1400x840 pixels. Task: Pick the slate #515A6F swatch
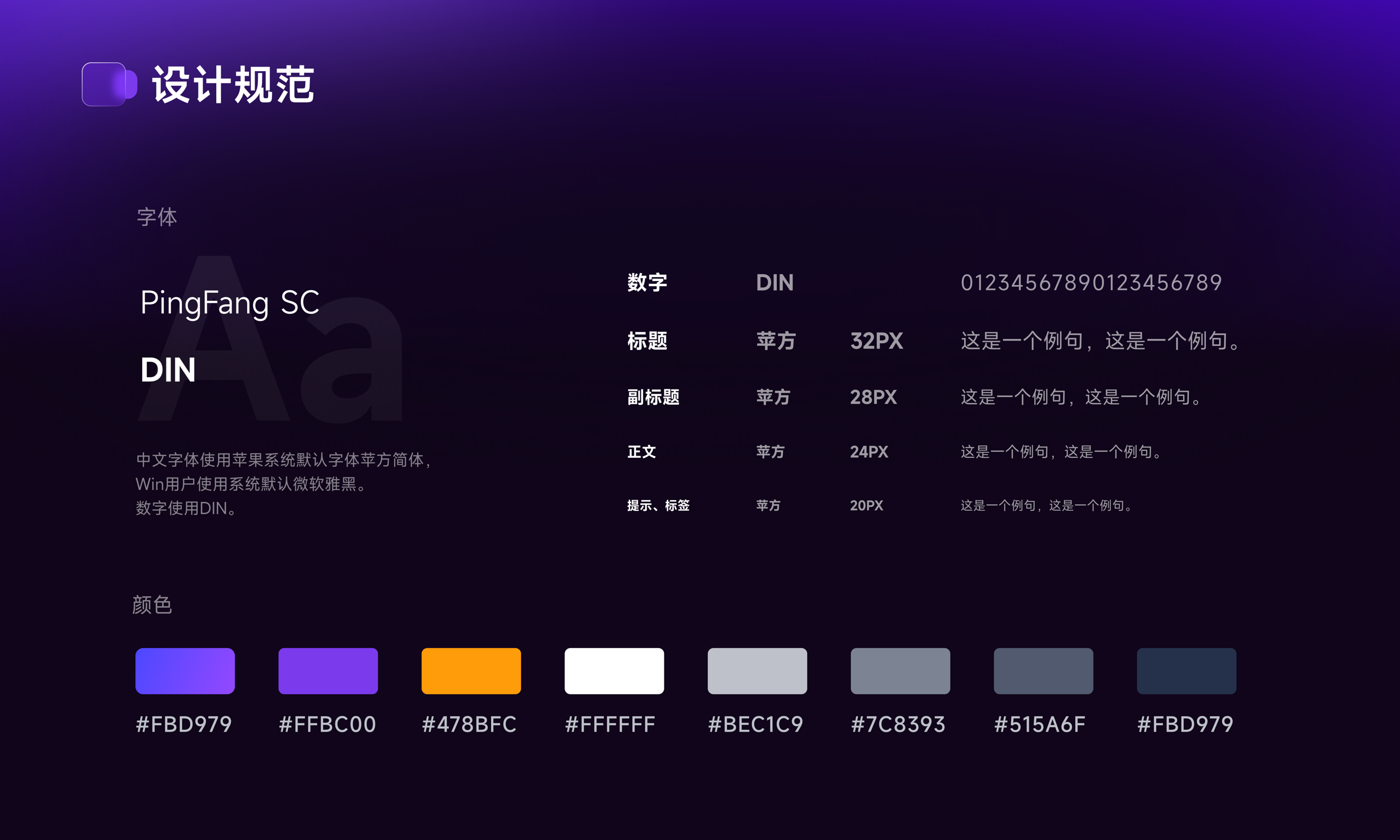pyautogui.click(x=1043, y=671)
